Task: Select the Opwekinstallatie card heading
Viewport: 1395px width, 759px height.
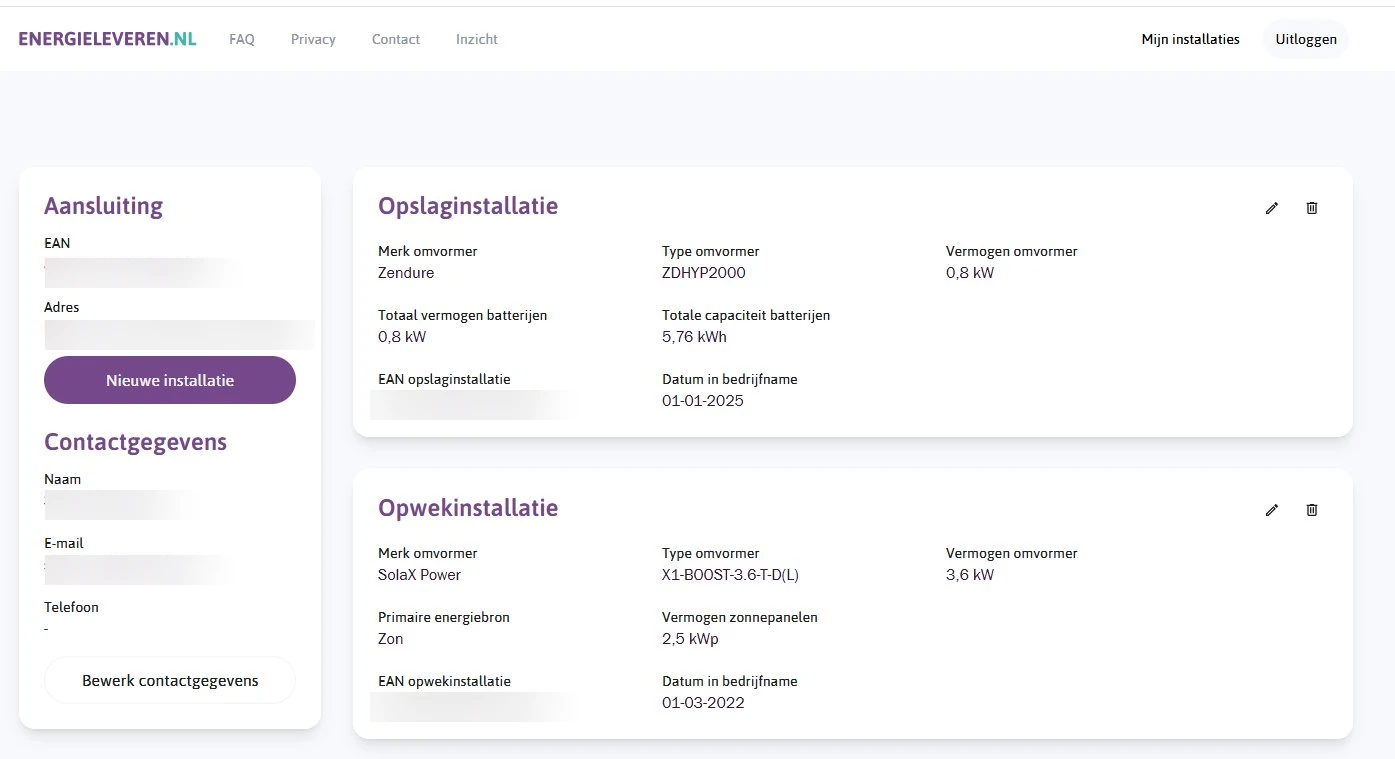Action: (468, 508)
